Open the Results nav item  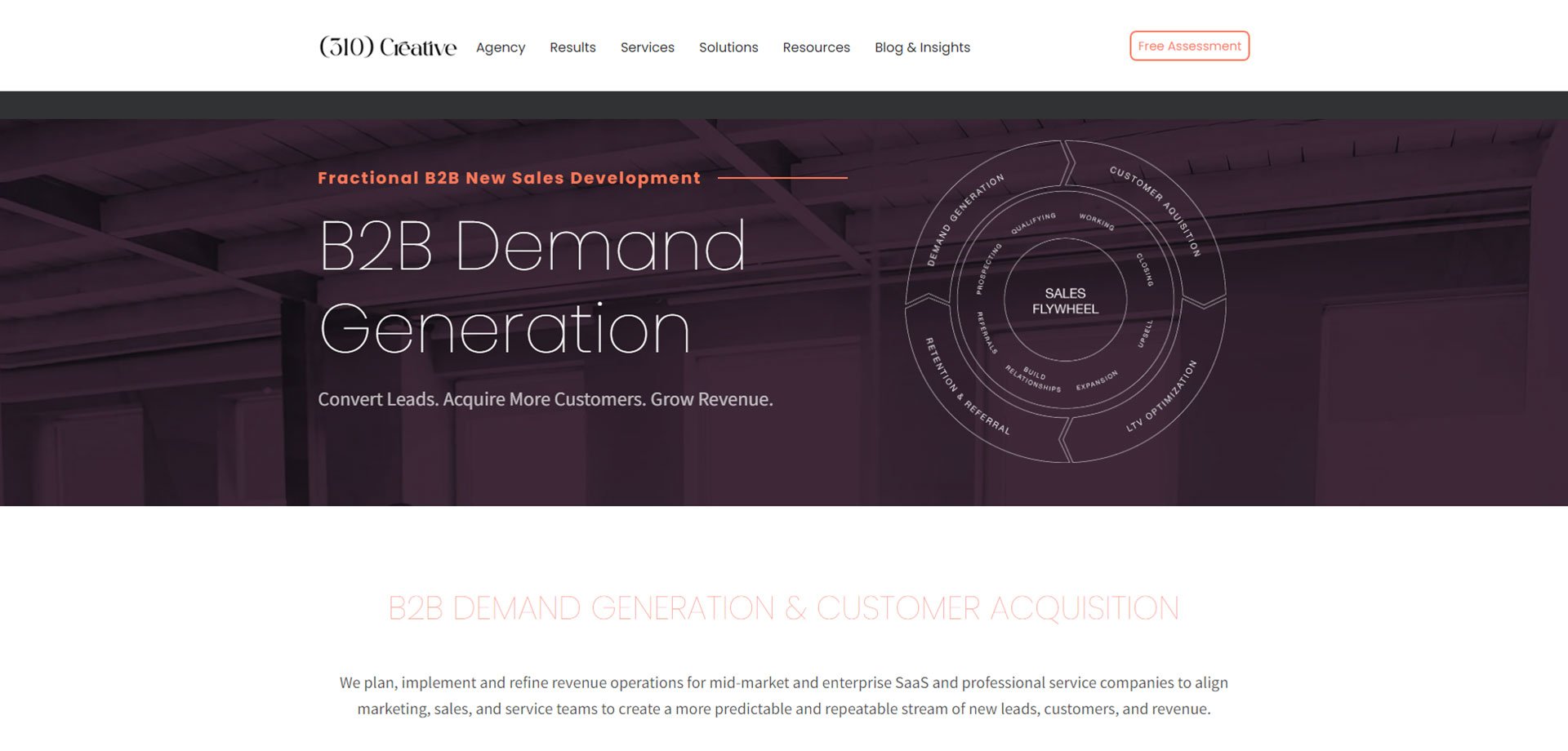[x=572, y=47]
